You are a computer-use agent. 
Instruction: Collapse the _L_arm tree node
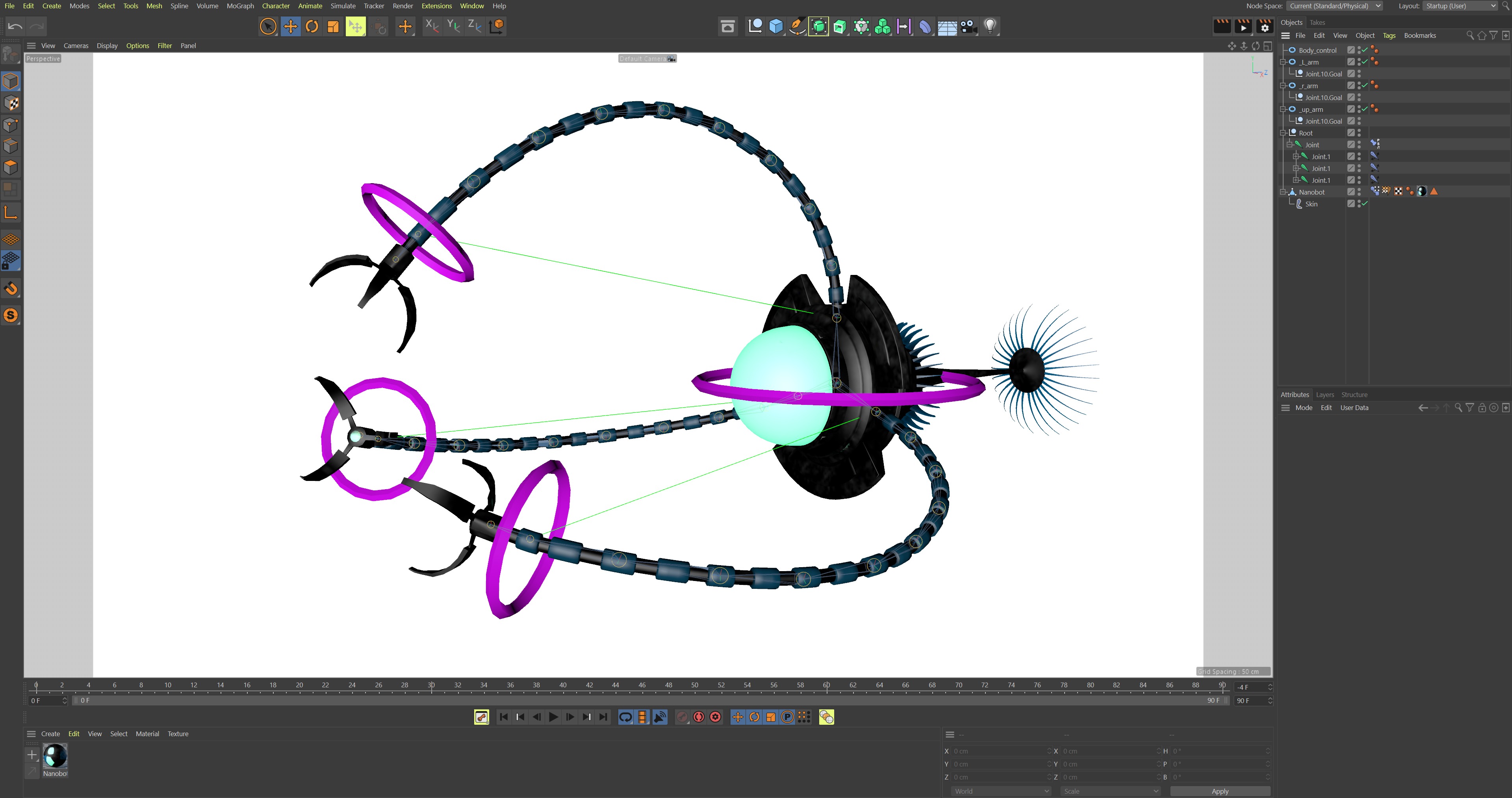1284,62
